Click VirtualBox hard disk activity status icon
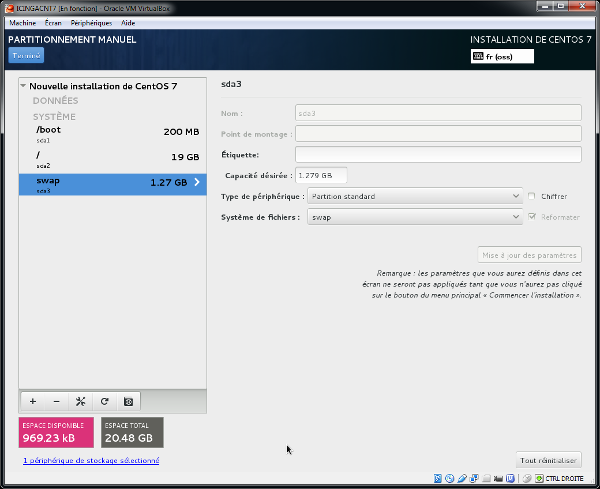This screenshot has width=600, height=489. click(x=437, y=478)
